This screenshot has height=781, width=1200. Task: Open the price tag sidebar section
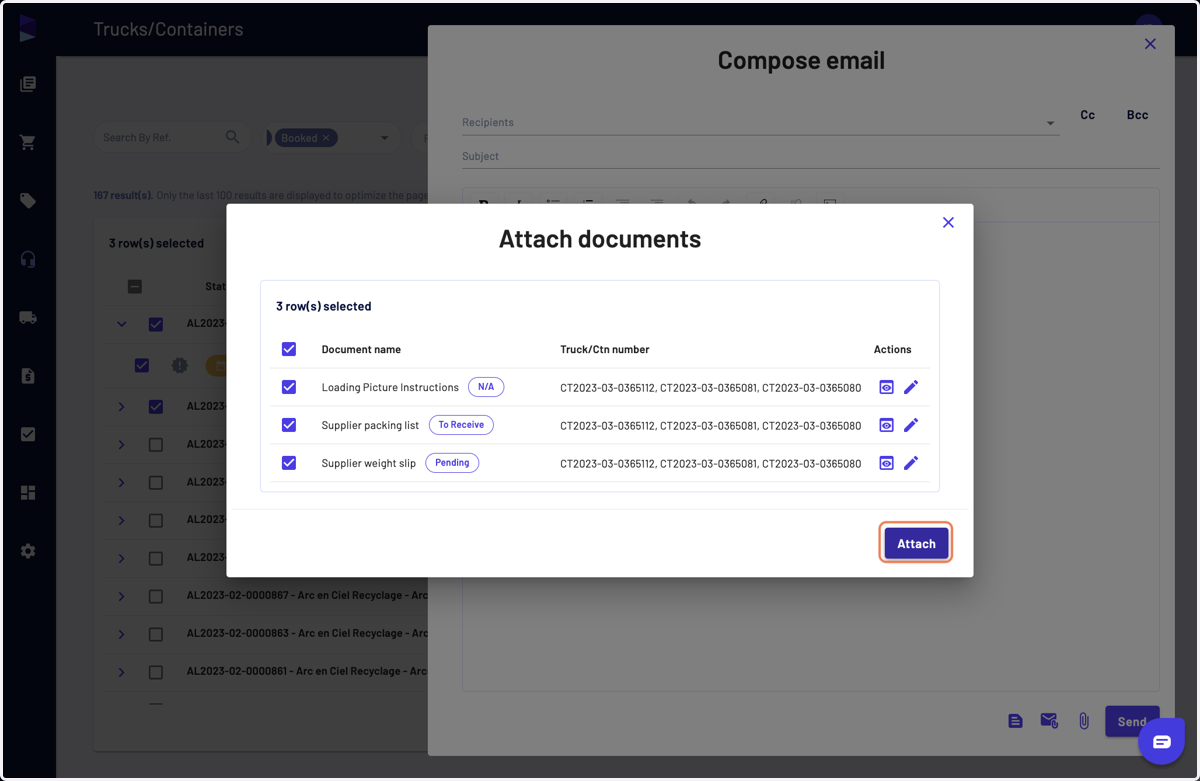pos(28,201)
